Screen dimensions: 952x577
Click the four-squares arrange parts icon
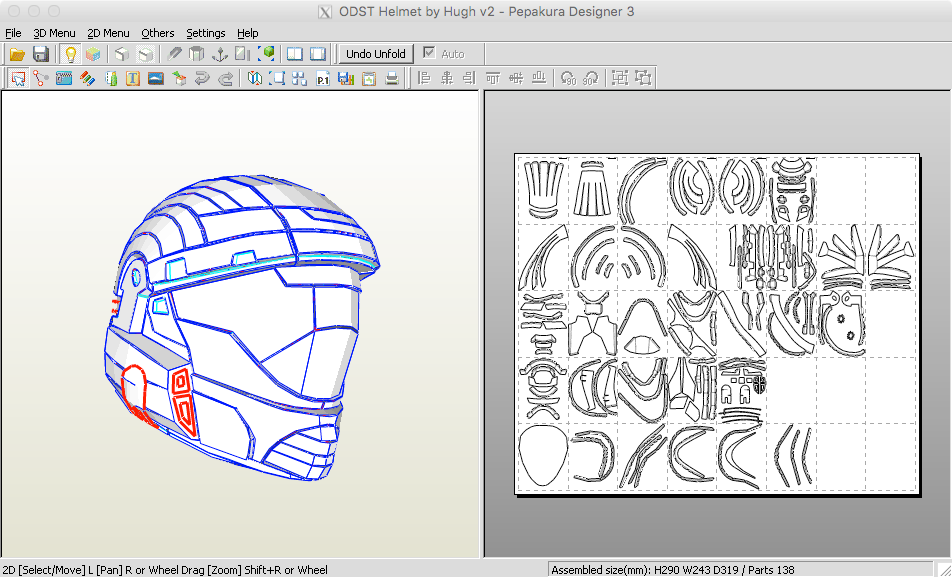pyautogui.click(x=299, y=78)
